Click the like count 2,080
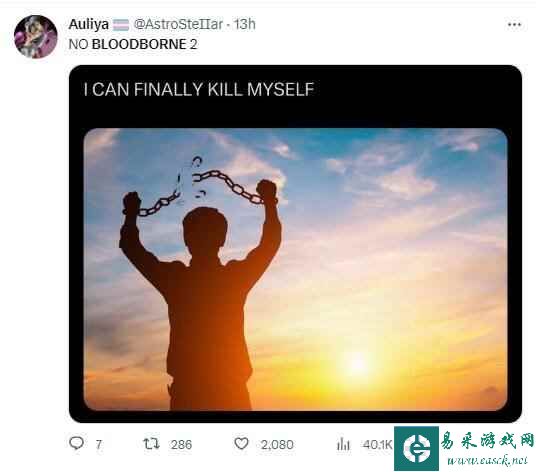Screen dimensions: 536x472 277,444
